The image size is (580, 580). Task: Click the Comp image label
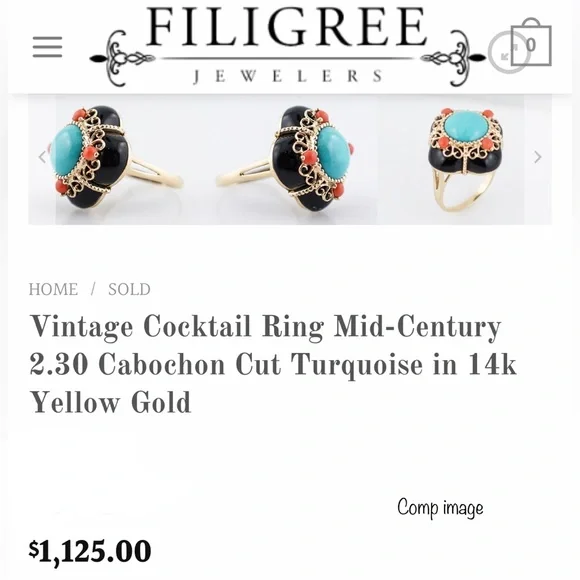tap(440, 508)
